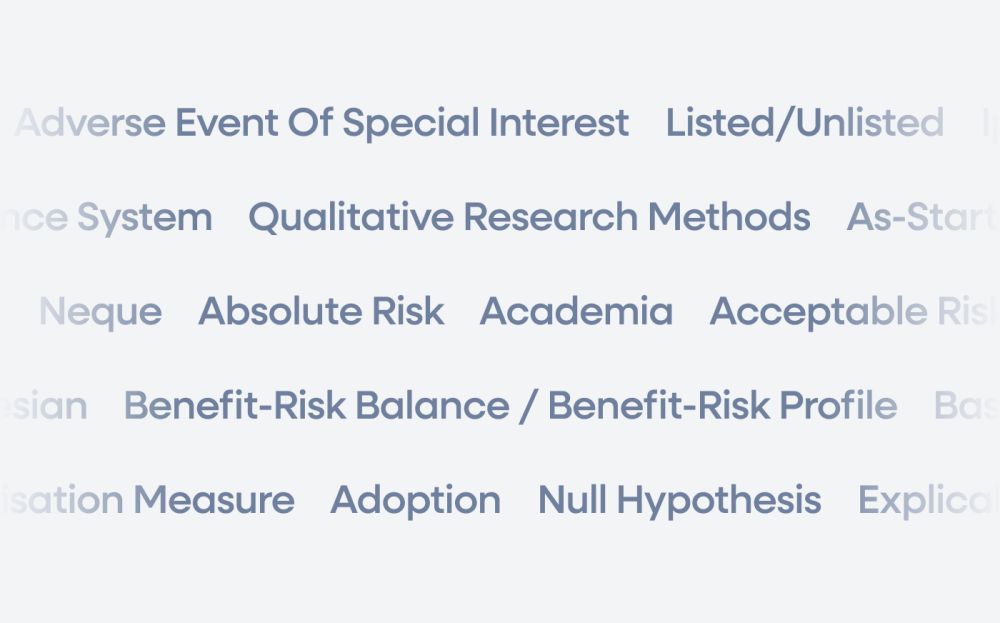
Task: Click the cut-off tag ending in 'sian'
Action: point(45,406)
